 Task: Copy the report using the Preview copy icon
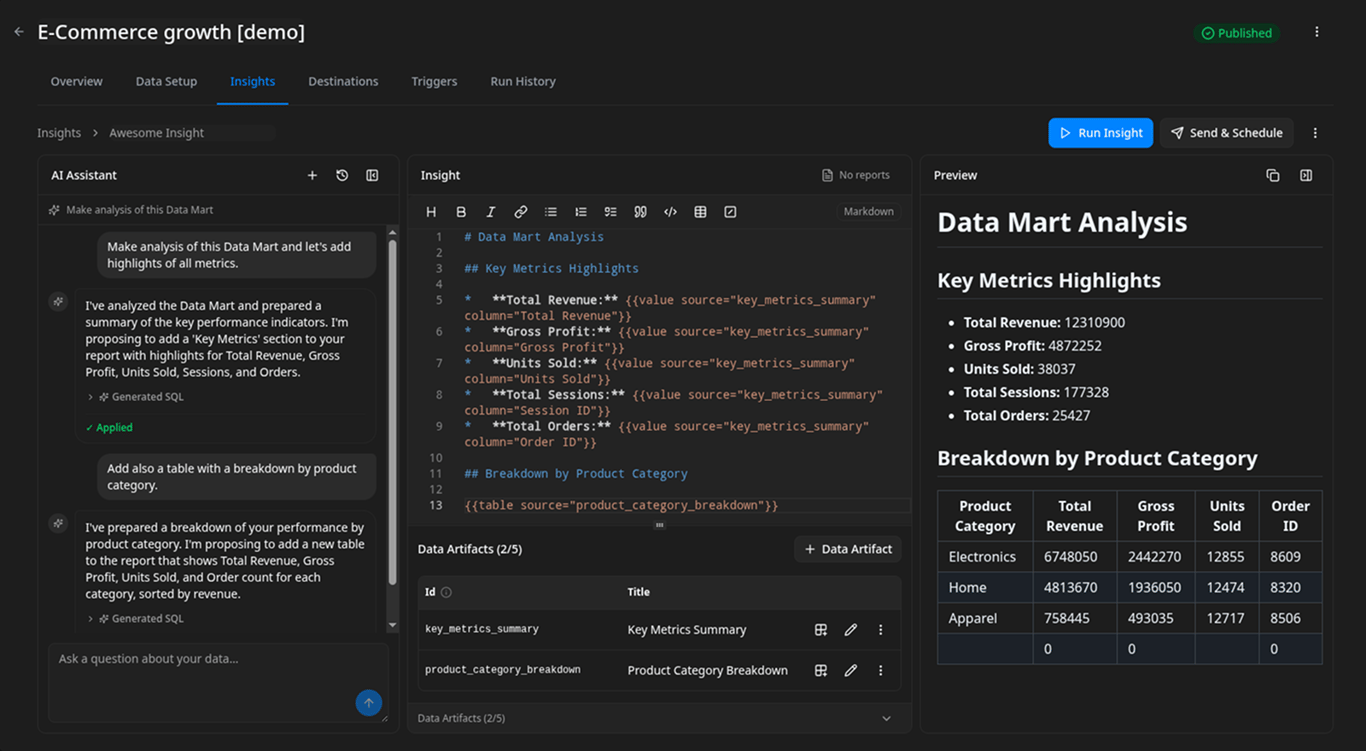[1273, 175]
